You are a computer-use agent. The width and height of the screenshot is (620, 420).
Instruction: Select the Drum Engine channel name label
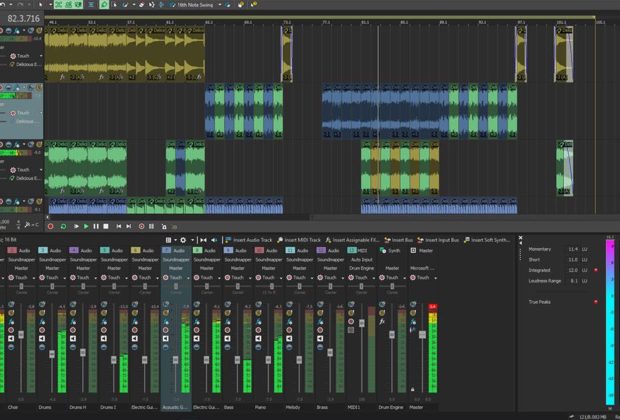tap(391, 407)
